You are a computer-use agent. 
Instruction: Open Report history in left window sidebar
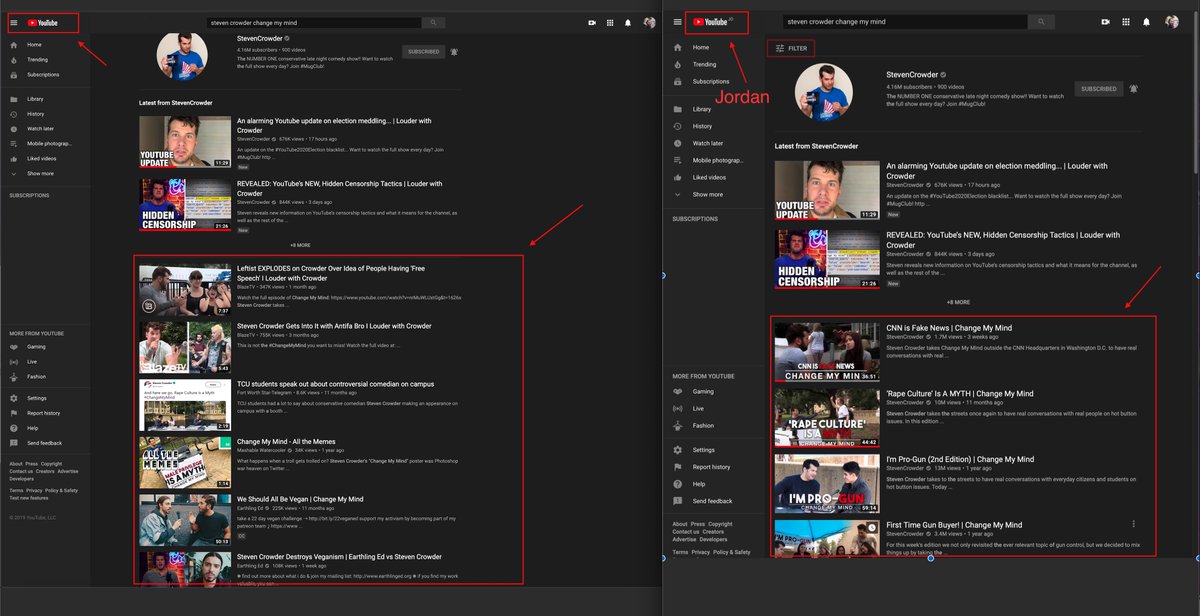coord(45,413)
